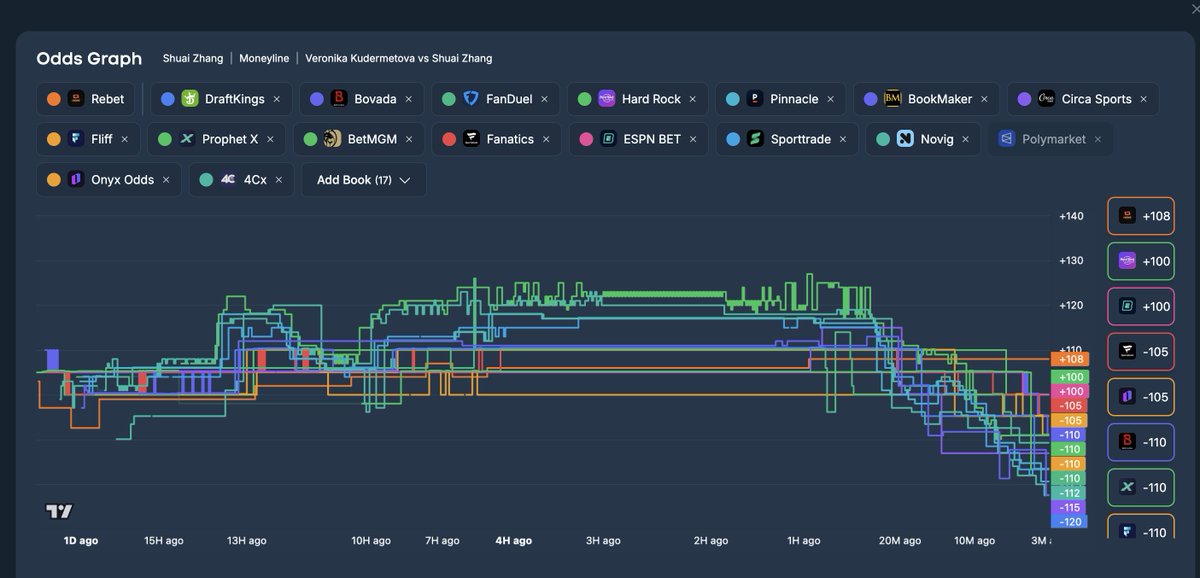Remove Bovada using its x

[x=408, y=99]
